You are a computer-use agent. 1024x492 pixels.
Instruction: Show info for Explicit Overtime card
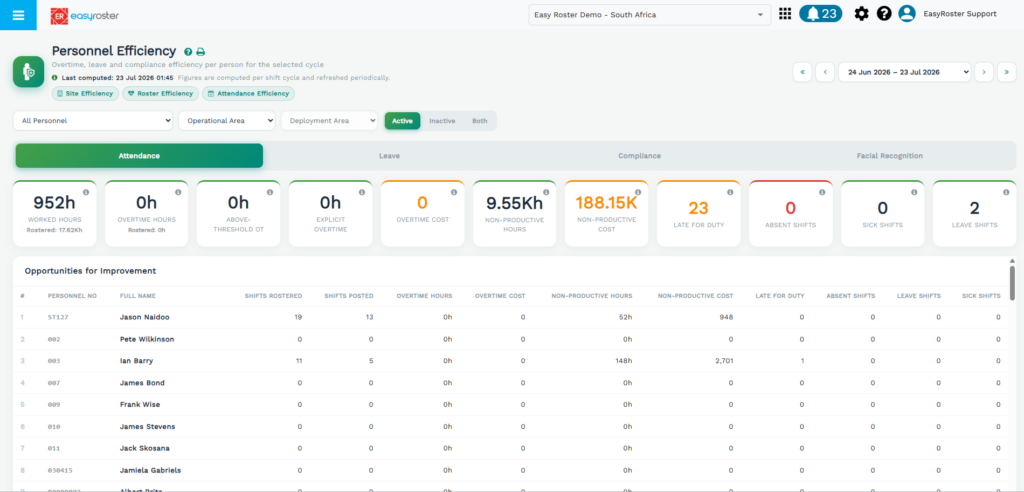point(362,192)
